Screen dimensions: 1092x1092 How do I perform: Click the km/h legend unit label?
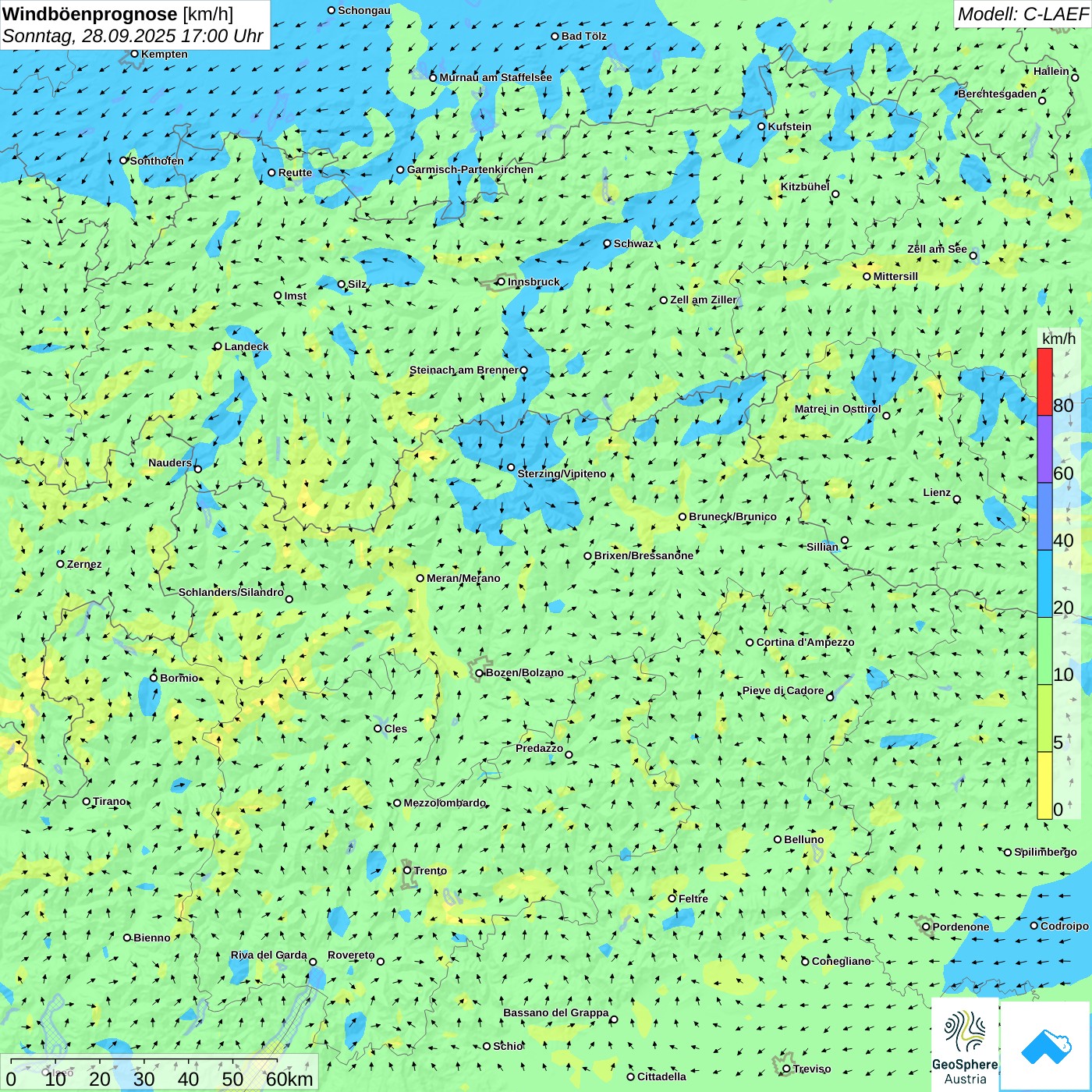coord(1058,339)
